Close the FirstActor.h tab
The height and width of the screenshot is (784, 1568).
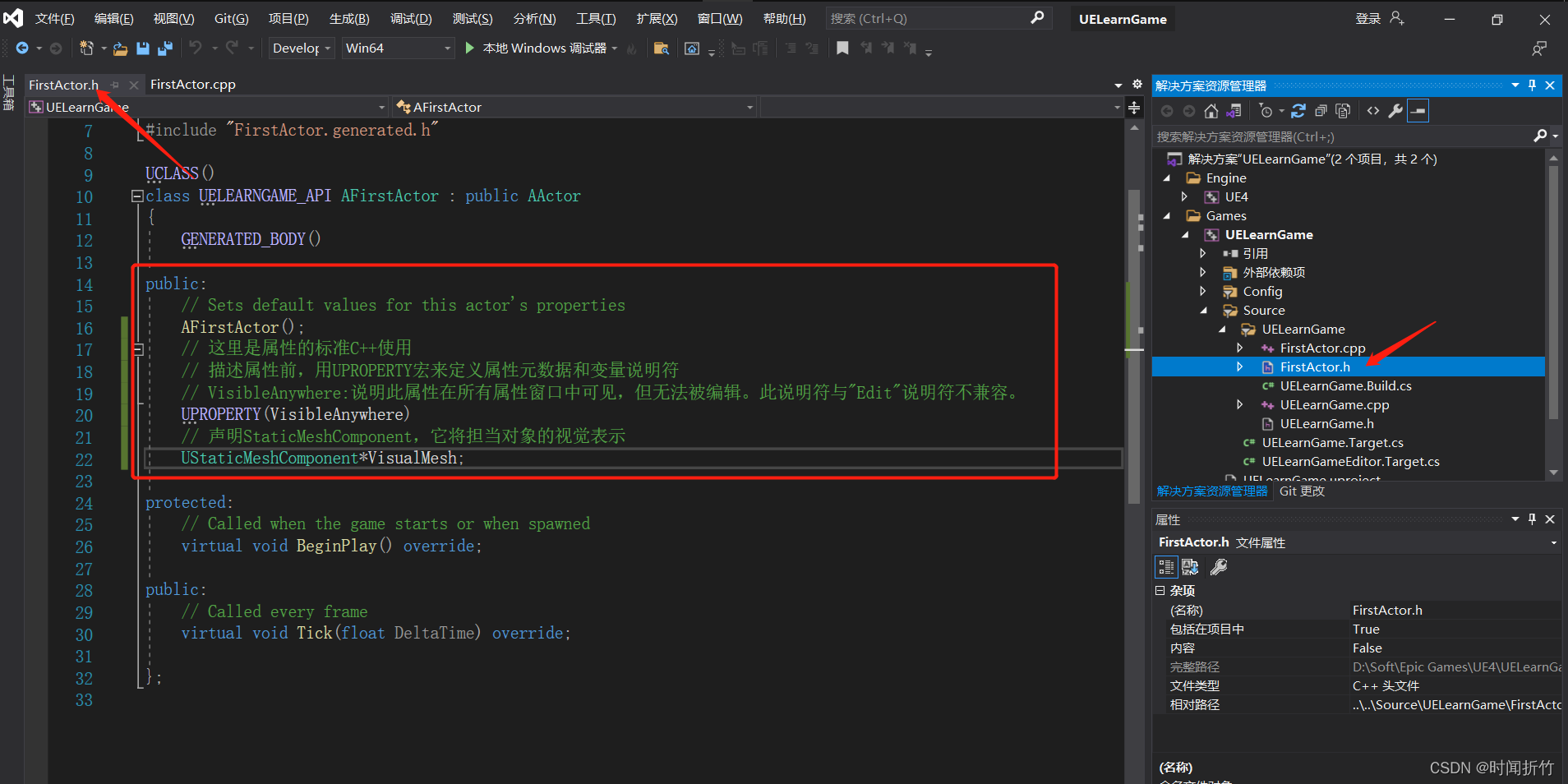134,85
